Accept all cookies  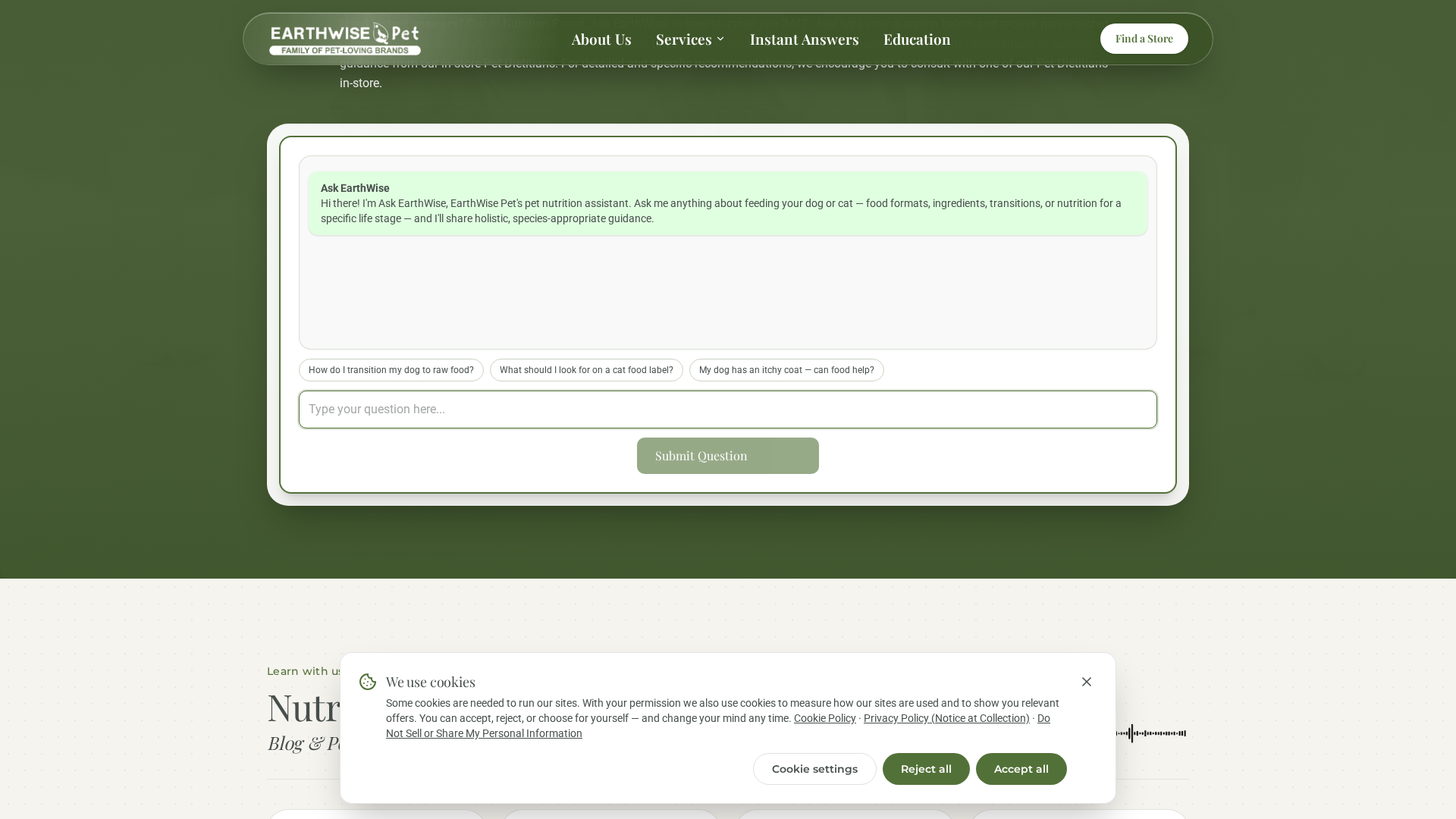click(1021, 769)
